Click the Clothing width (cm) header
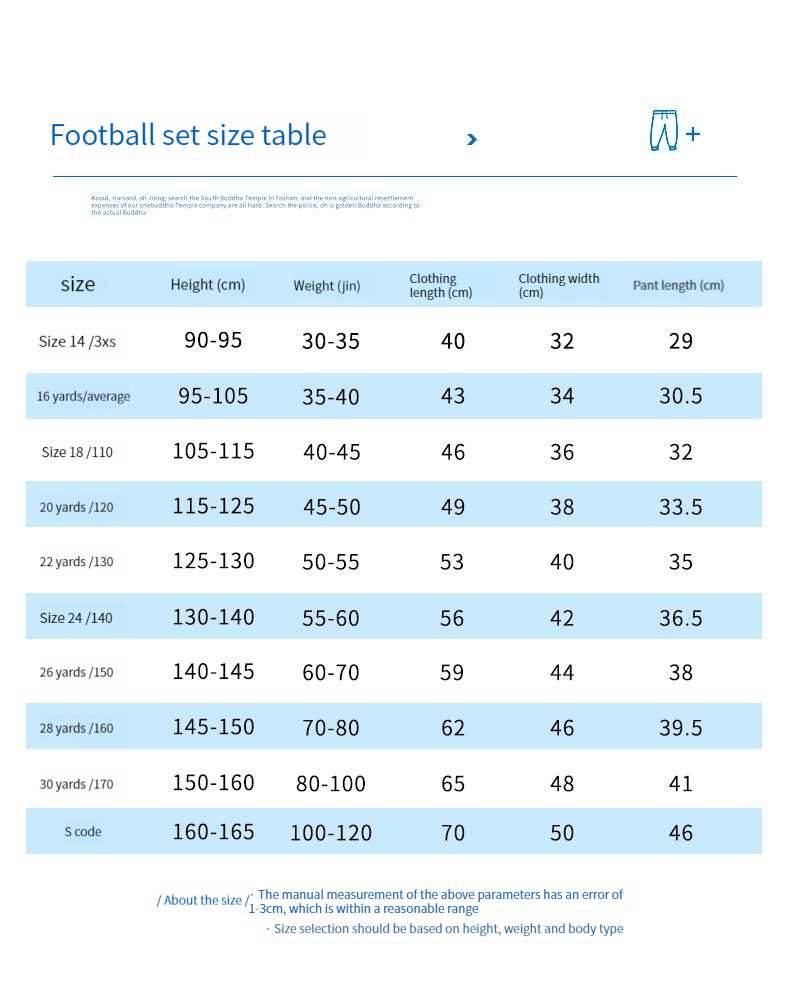This screenshot has width=790, height=990. tap(558, 285)
